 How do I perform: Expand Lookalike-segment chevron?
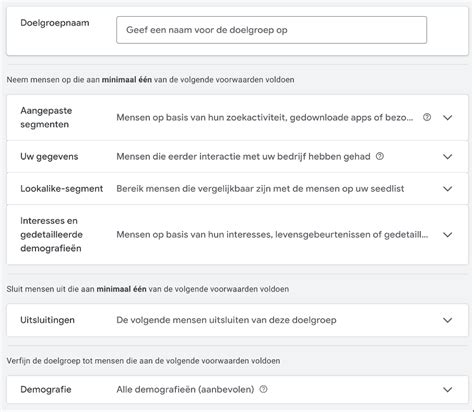coord(448,188)
